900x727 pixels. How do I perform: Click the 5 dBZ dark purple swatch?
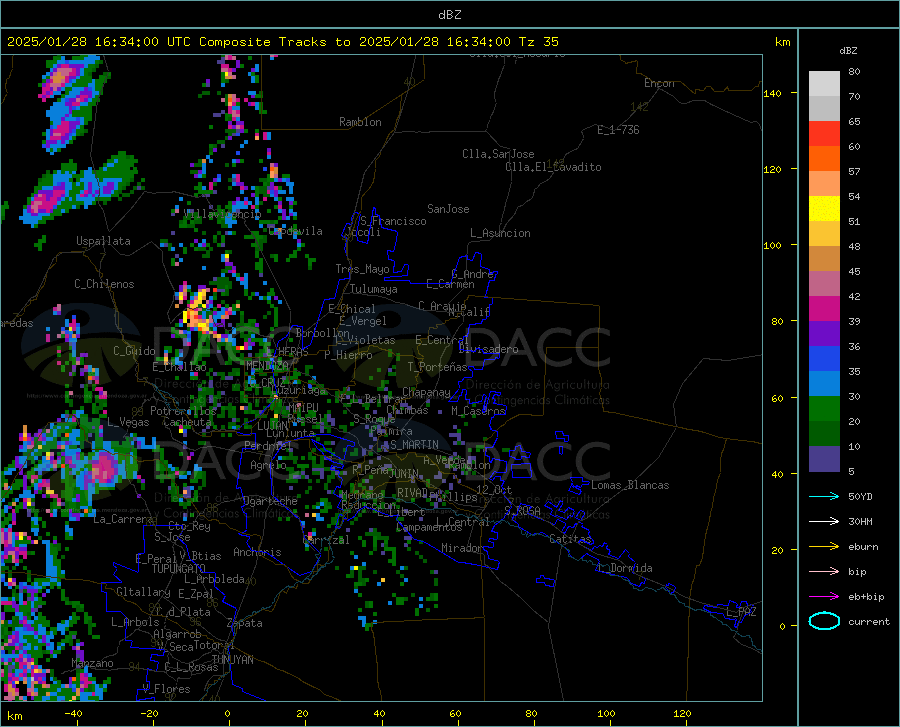pos(824,459)
